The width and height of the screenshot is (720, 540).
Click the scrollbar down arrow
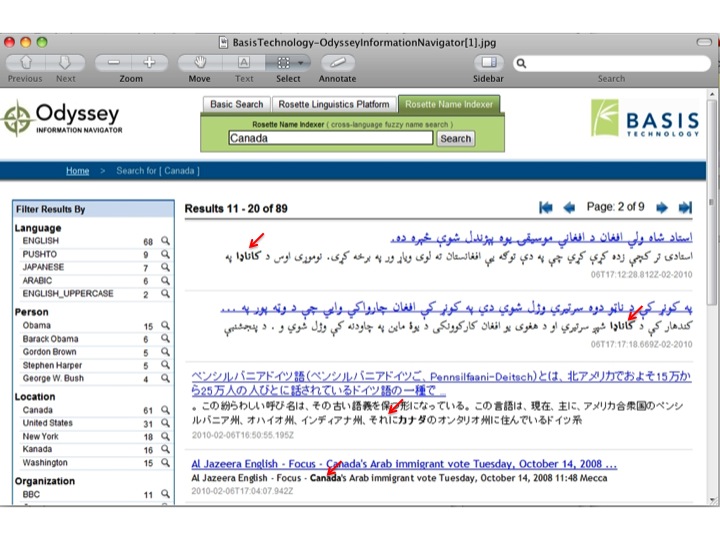pos(712,500)
